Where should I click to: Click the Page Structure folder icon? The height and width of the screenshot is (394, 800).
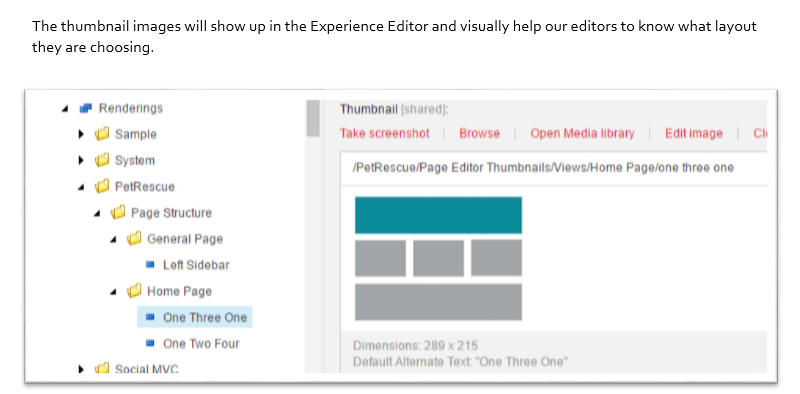tap(118, 212)
